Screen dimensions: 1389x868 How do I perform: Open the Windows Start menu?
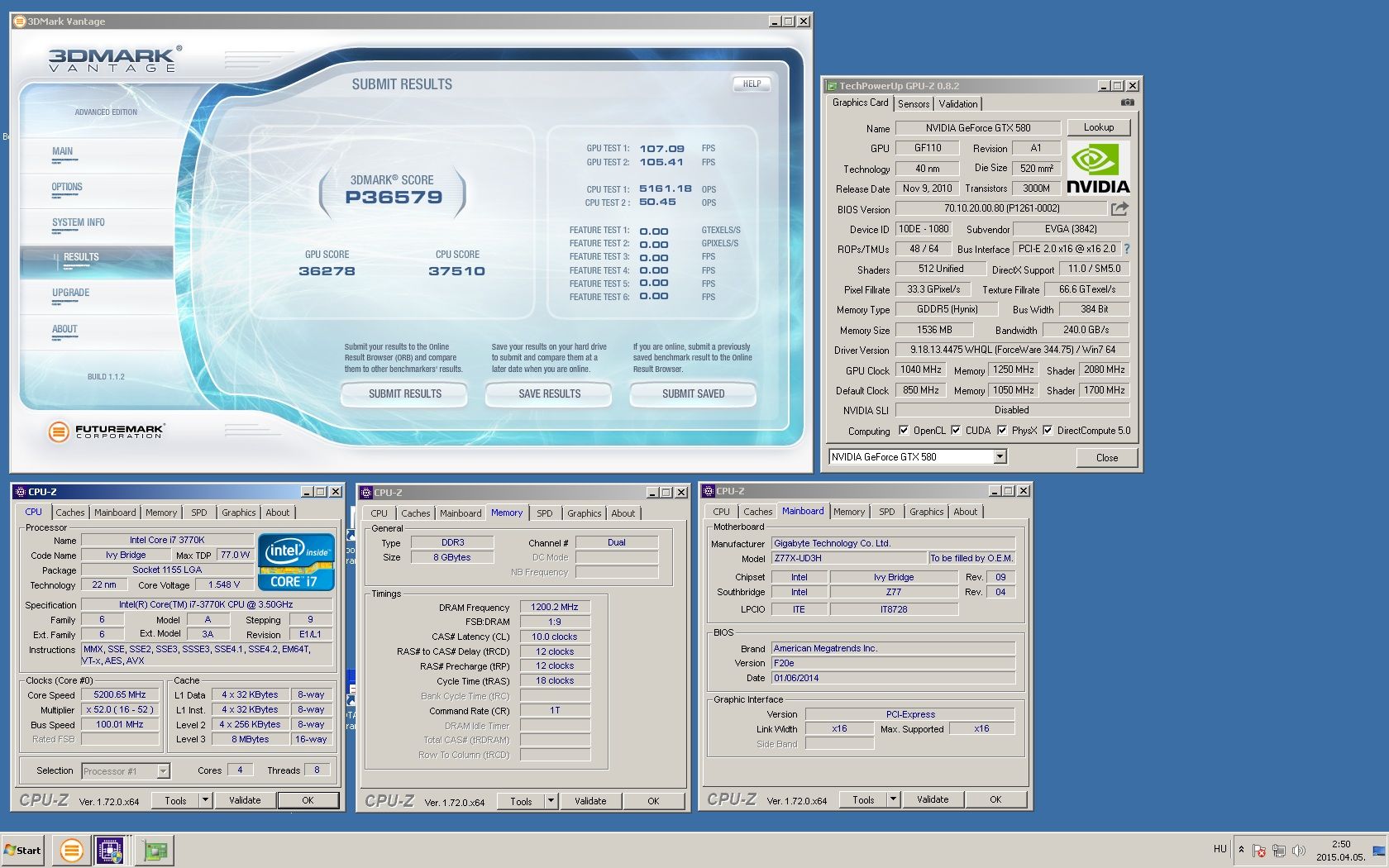(23, 850)
